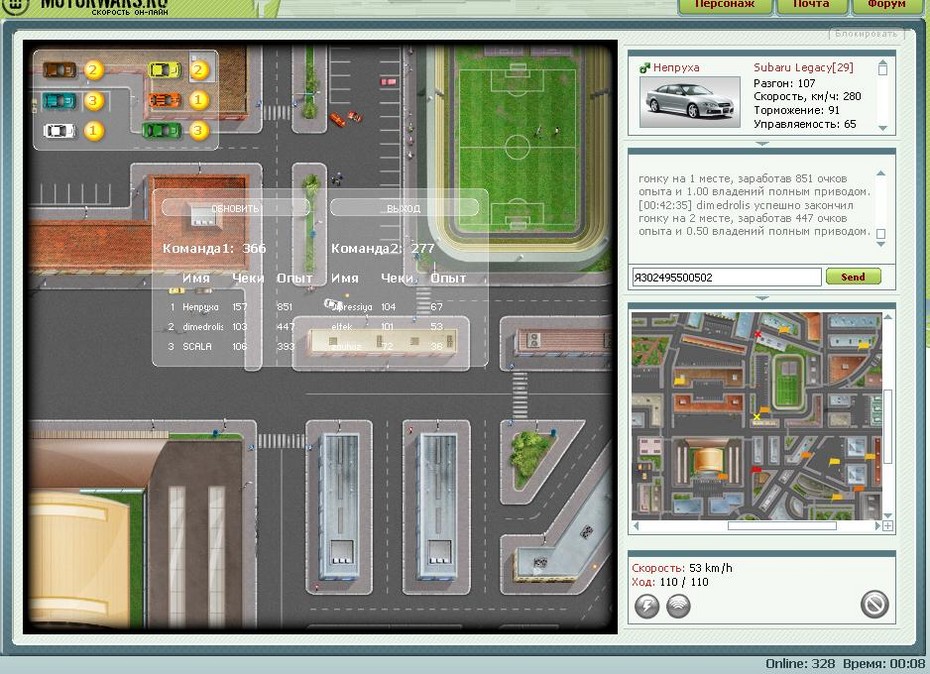Screen dimensions: 930x674
Task: Click the white car icon in the standings panel
Action: pos(60,130)
